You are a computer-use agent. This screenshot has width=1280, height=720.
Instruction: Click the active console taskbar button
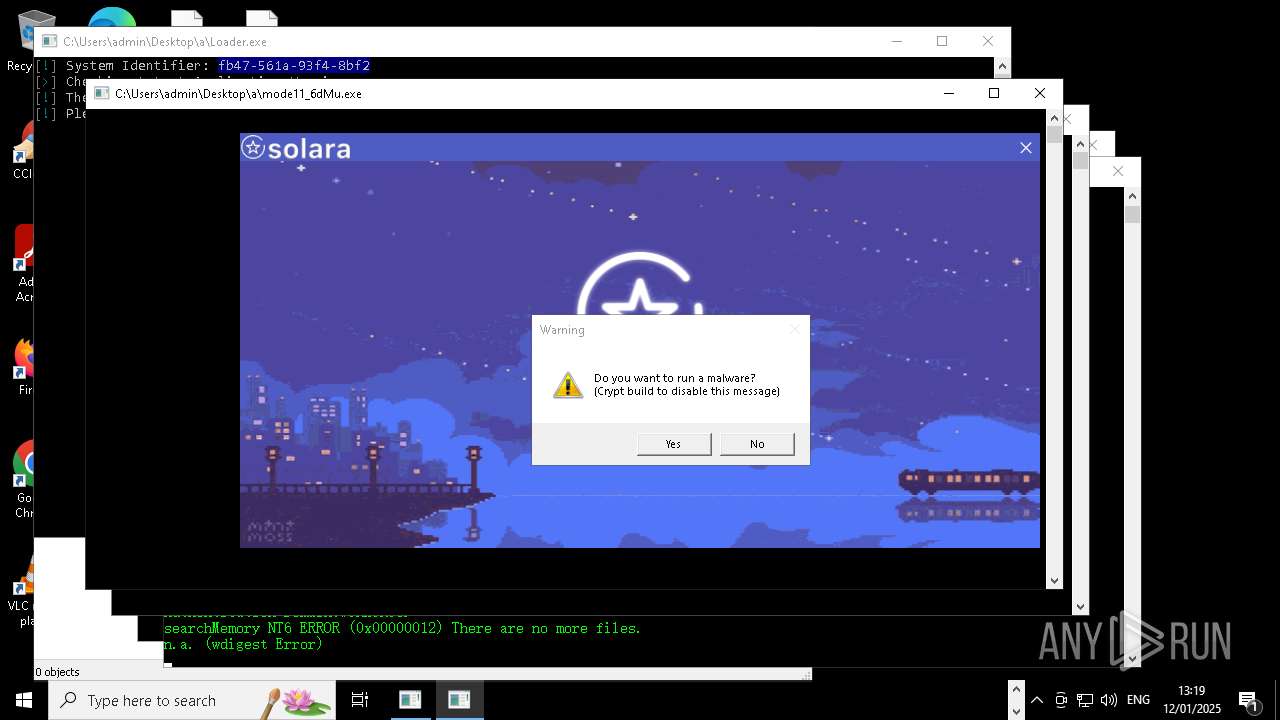point(459,700)
